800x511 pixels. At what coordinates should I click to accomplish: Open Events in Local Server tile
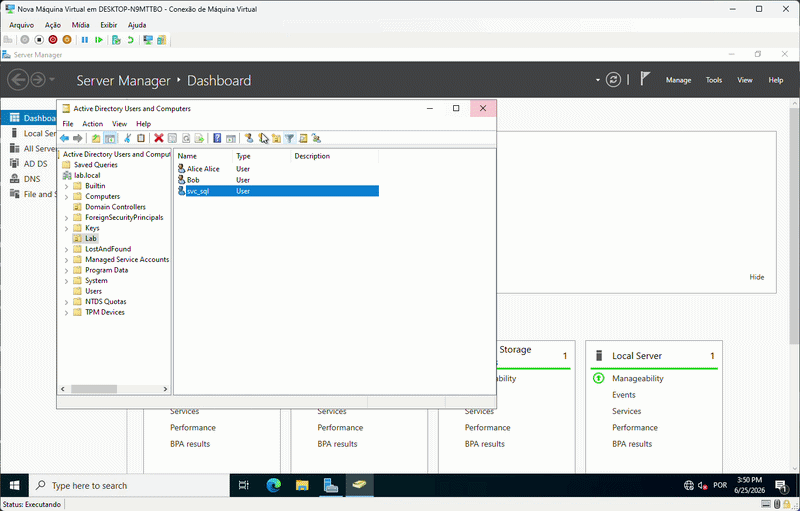tap(623, 395)
